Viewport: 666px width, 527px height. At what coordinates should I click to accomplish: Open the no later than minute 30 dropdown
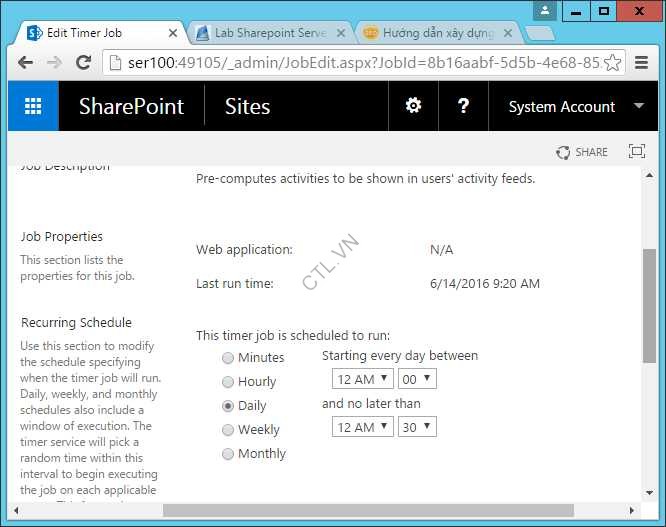[x=415, y=427]
